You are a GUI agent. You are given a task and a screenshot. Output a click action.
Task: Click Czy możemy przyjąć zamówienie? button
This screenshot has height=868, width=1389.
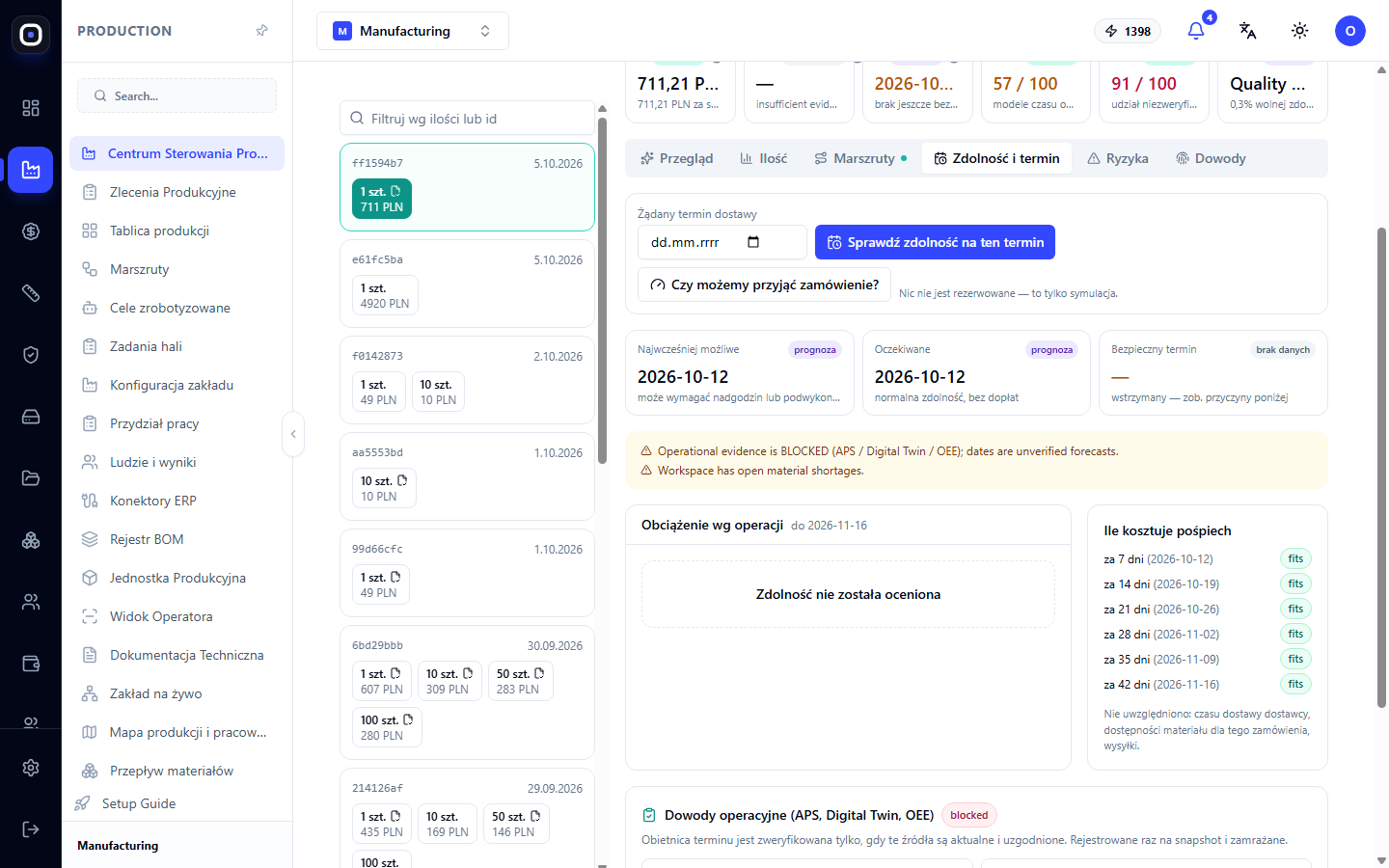point(764,285)
